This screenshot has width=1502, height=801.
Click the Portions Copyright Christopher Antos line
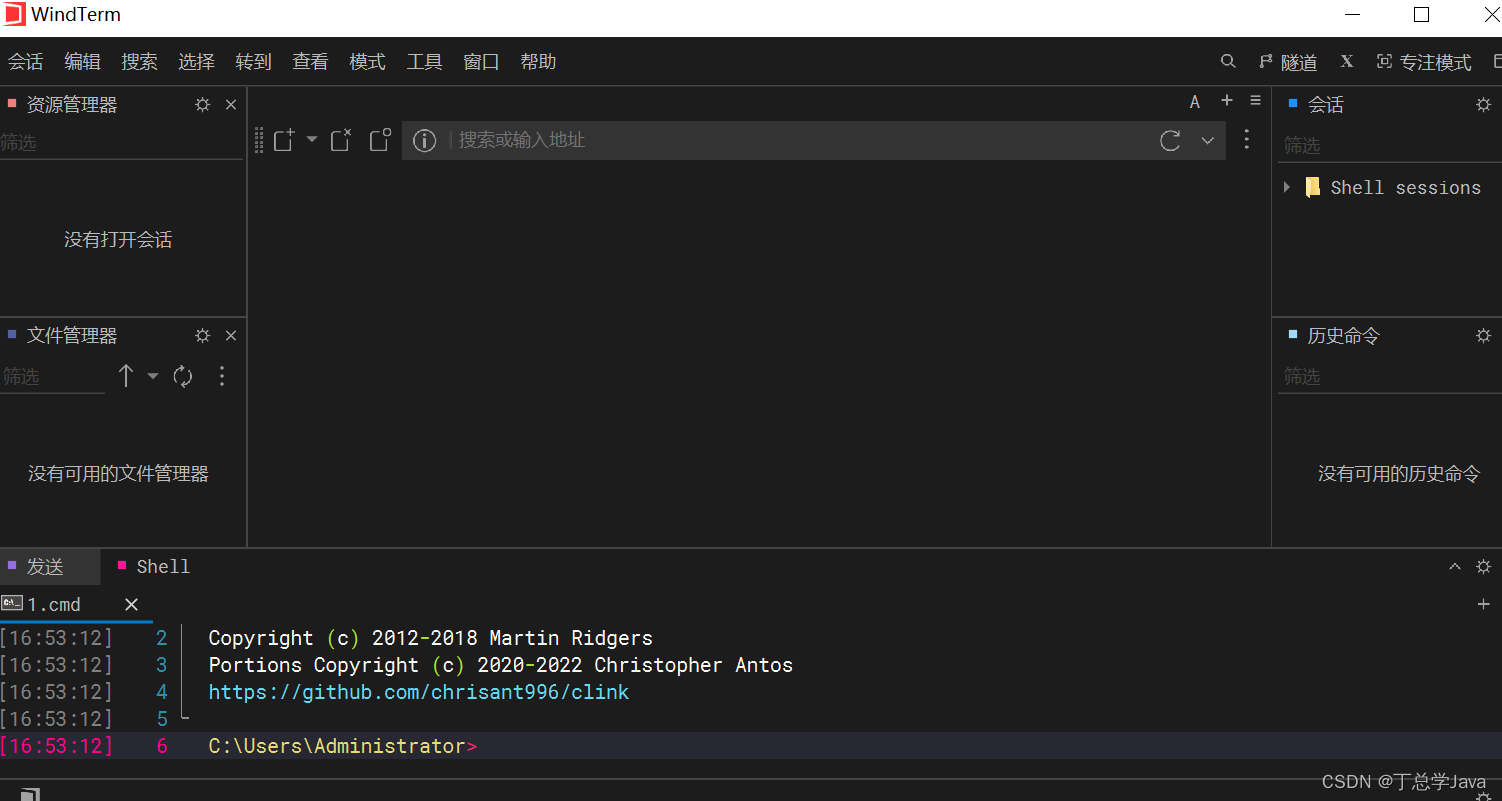(x=501, y=665)
